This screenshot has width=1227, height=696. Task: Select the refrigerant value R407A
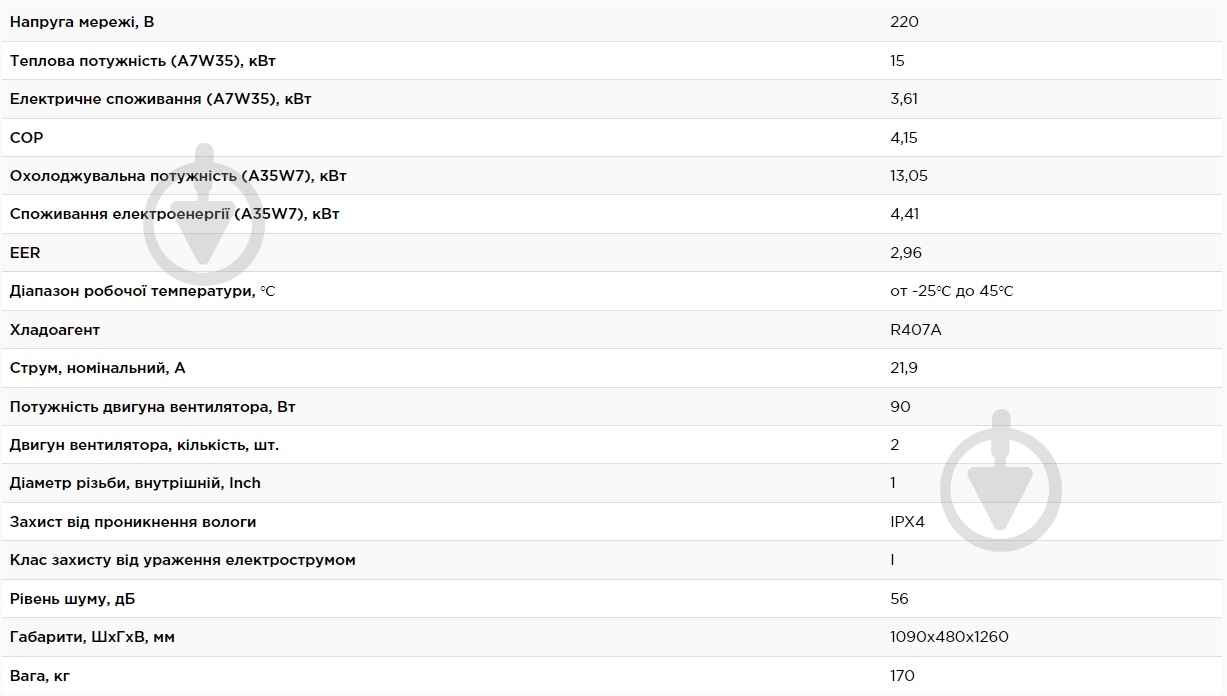915,330
